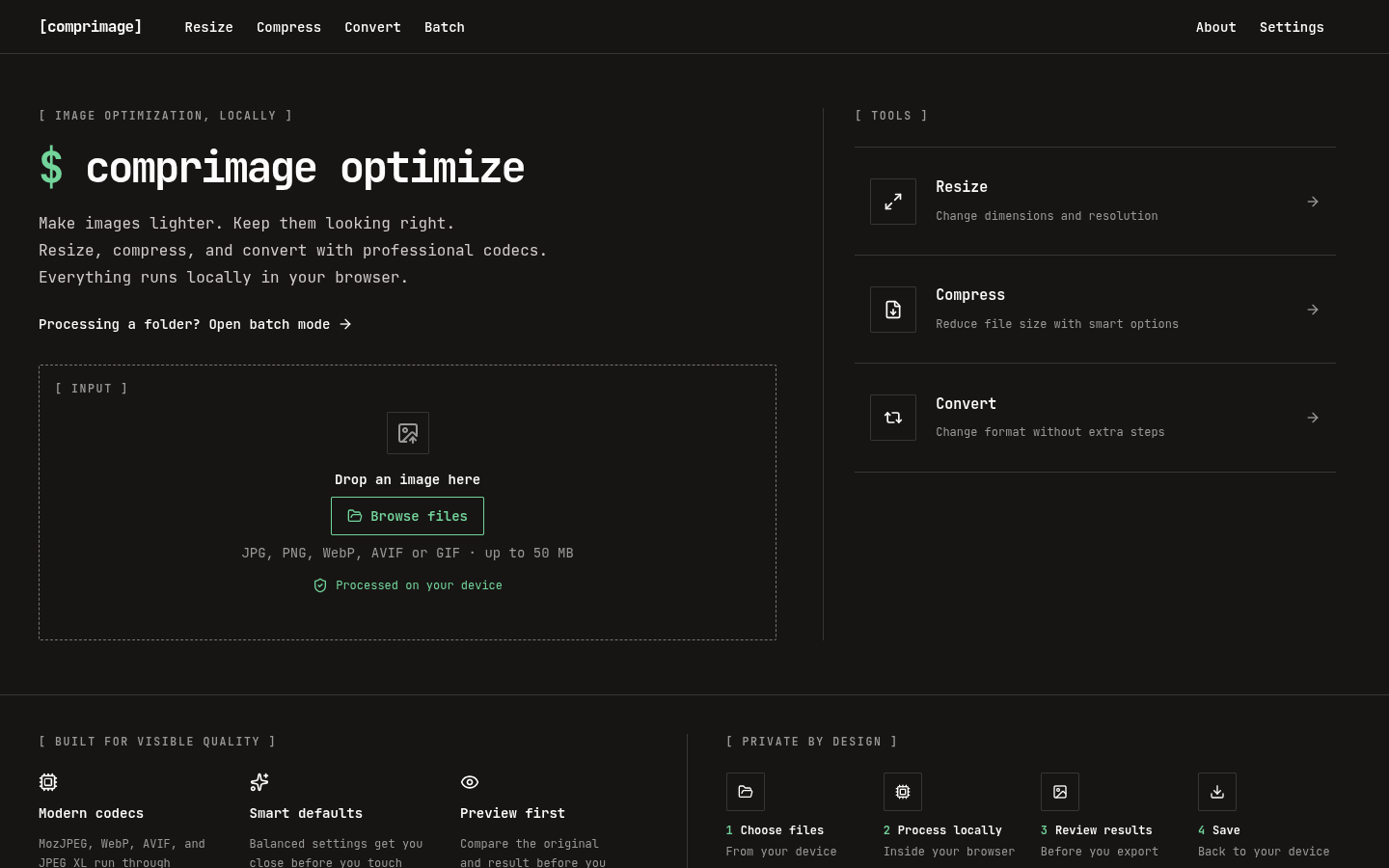Click the Resize expand-arrows icon in Tools

click(893, 202)
